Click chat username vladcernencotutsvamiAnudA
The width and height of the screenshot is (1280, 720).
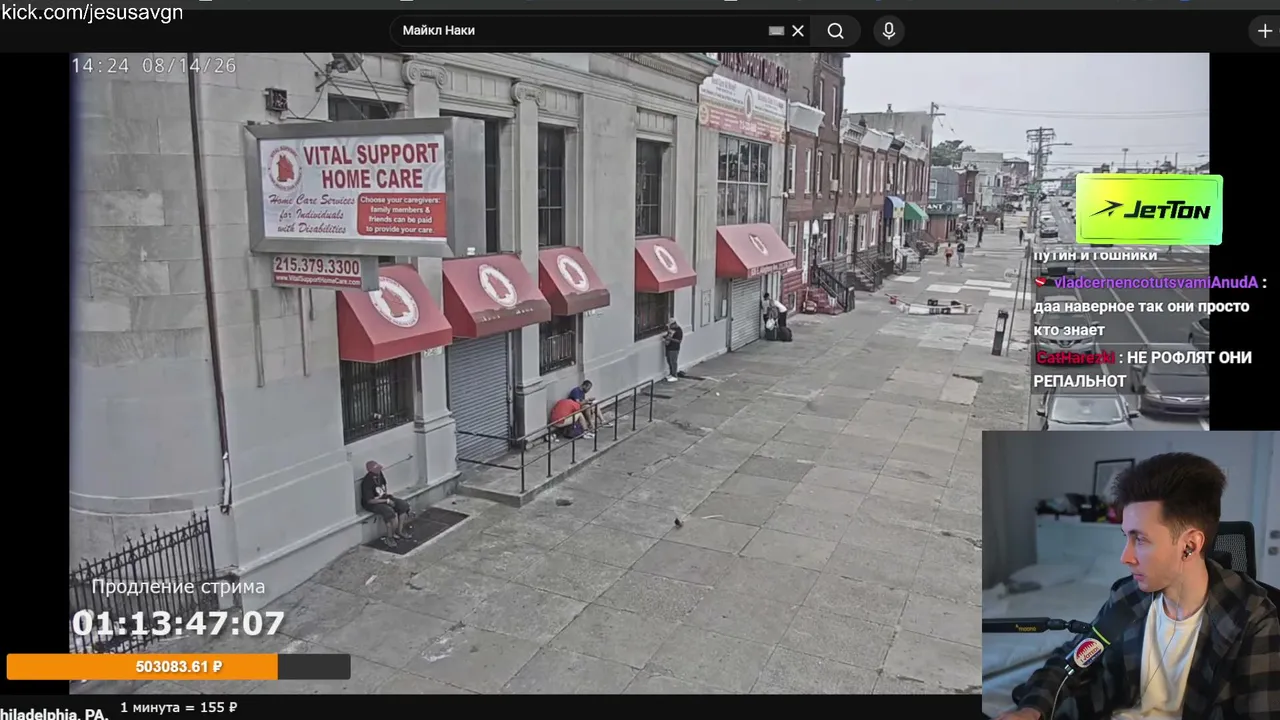(x=1155, y=283)
